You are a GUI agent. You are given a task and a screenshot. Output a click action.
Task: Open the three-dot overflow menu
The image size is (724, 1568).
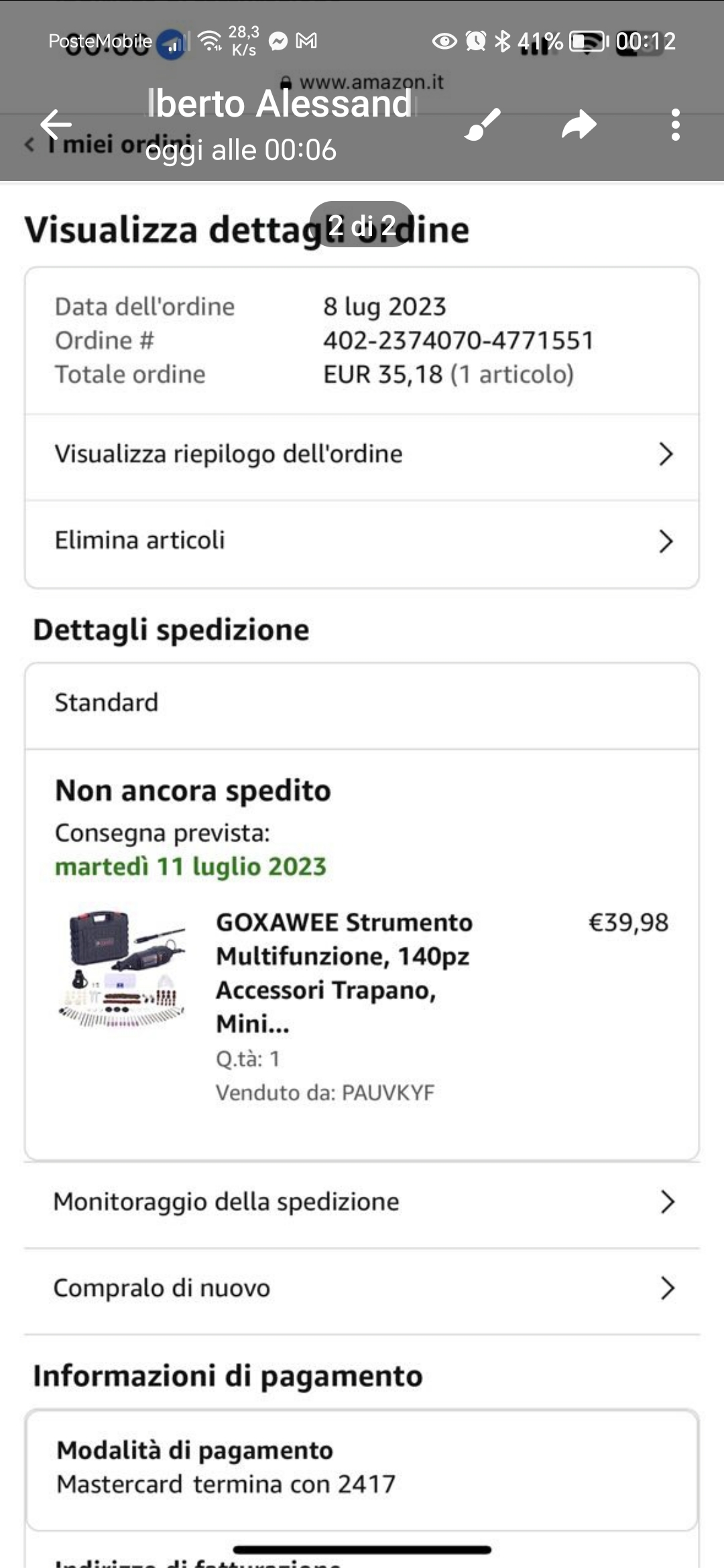[675, 125]
